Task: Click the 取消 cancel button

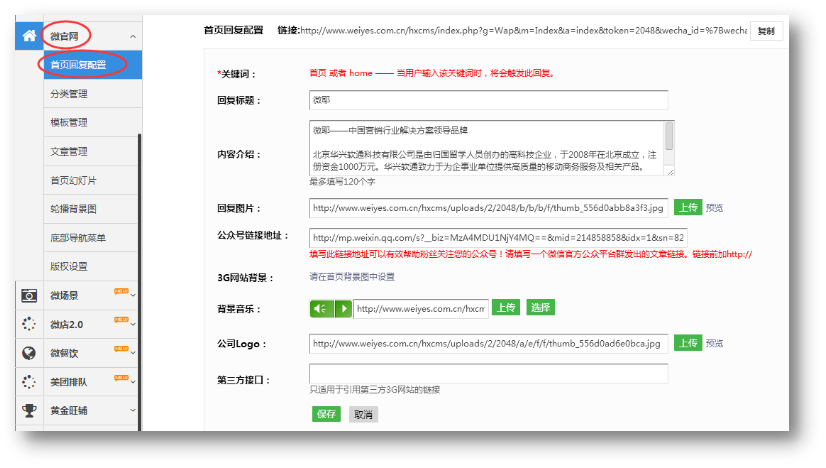Action: pos(363,414)
